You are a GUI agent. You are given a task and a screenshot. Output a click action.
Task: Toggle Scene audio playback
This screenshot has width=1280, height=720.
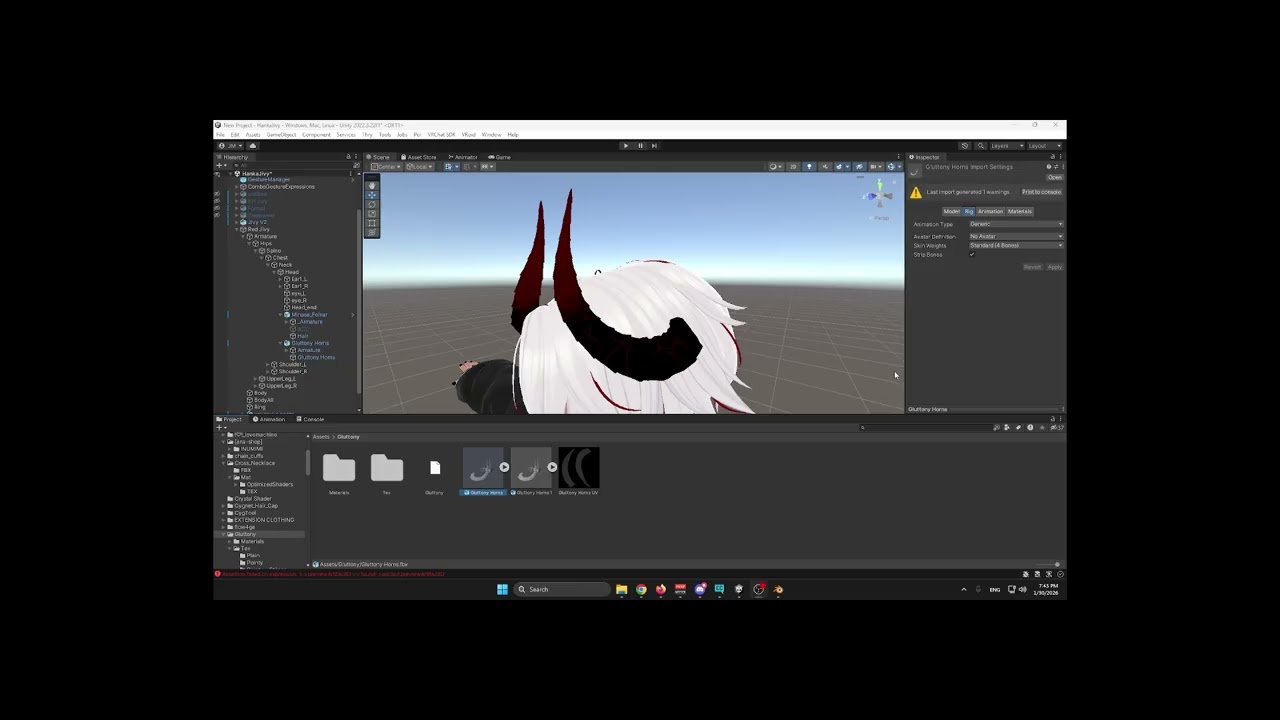tap(825, 167)
